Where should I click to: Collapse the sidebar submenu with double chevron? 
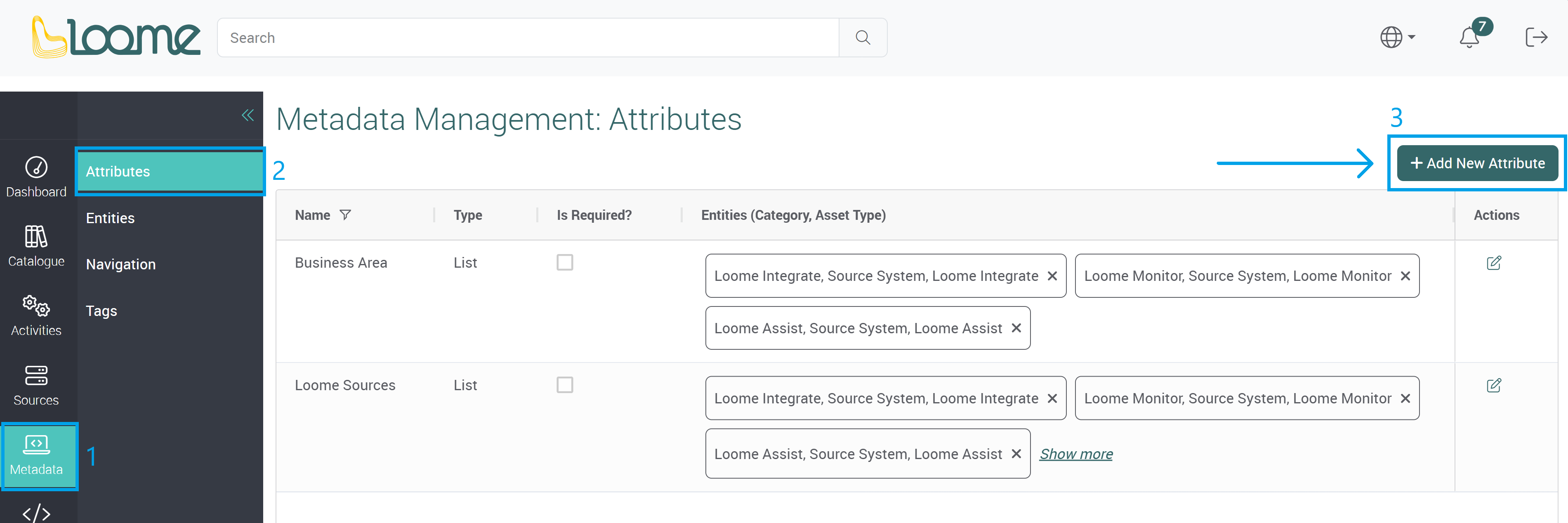tap(247, 115)
